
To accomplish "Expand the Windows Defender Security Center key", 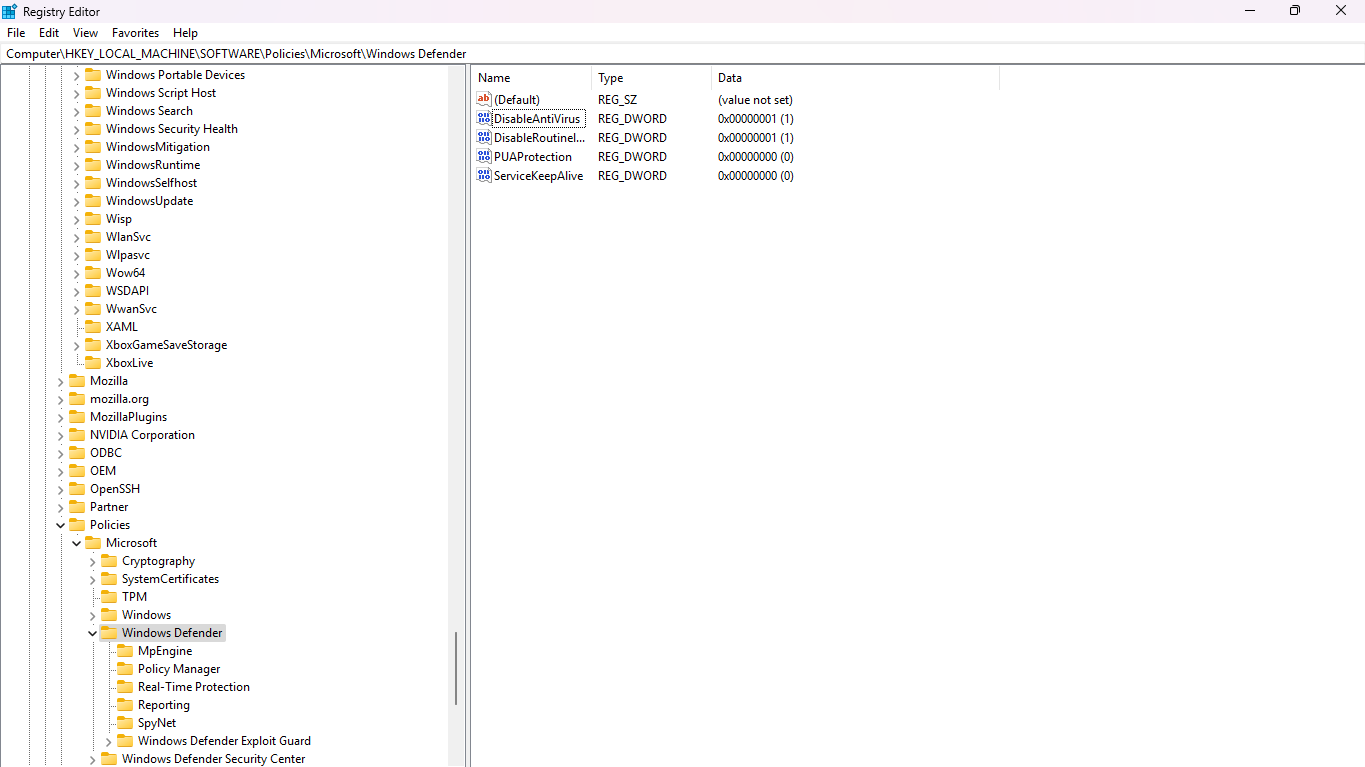I will point(92,759).
